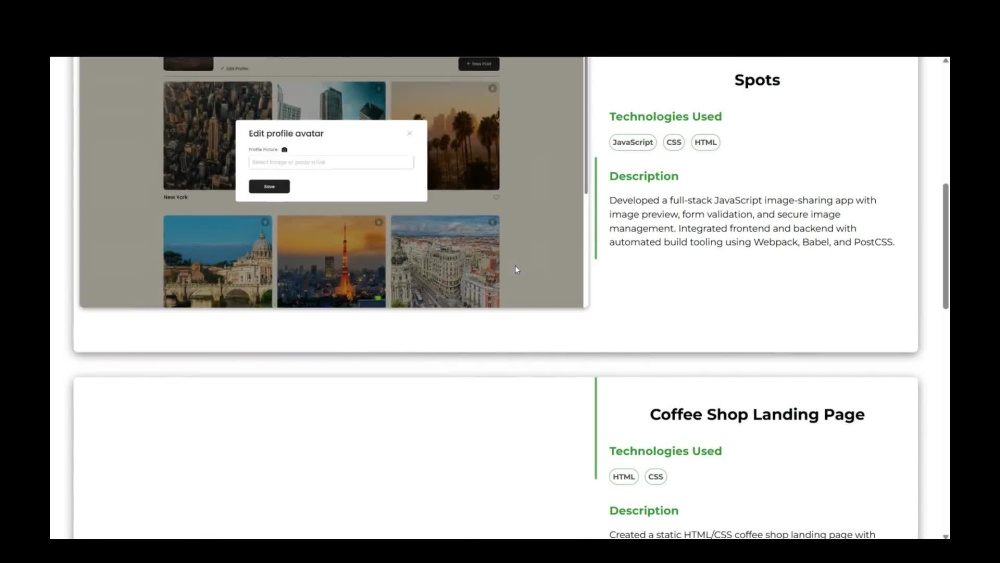The width and height of the screenshot is (1000, 563).
Task: Click the Spots preview inner scrollbar thumb
Action: [585, 126]
